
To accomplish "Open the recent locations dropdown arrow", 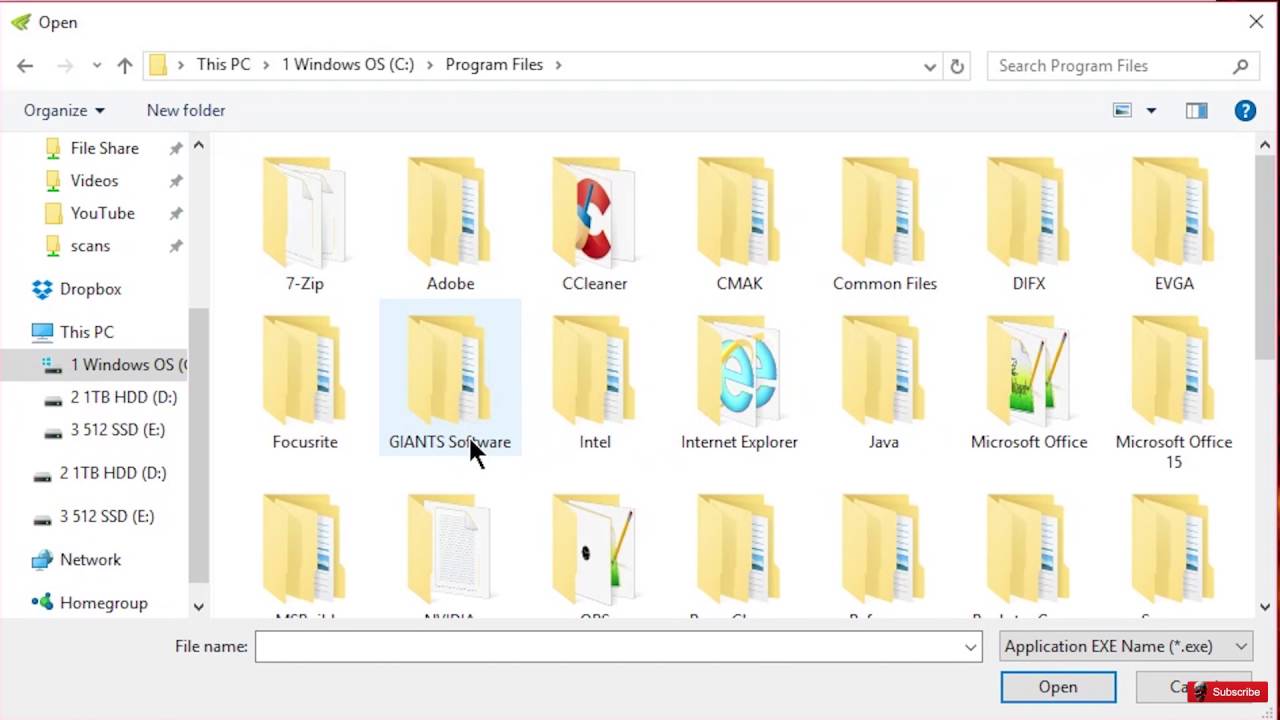I will click(x=96, y=66).
